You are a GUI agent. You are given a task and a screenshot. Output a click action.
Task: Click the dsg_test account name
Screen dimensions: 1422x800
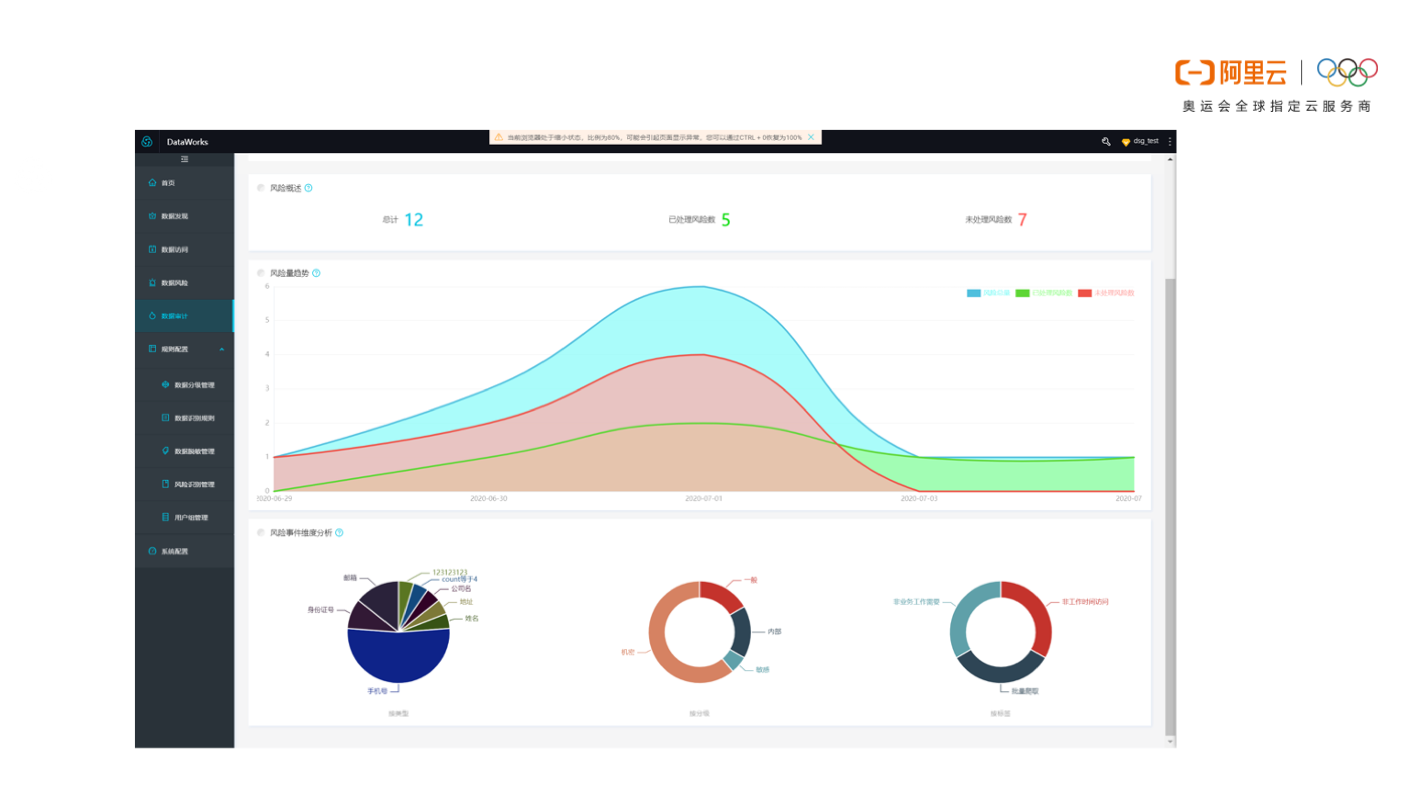(1146, 142)
